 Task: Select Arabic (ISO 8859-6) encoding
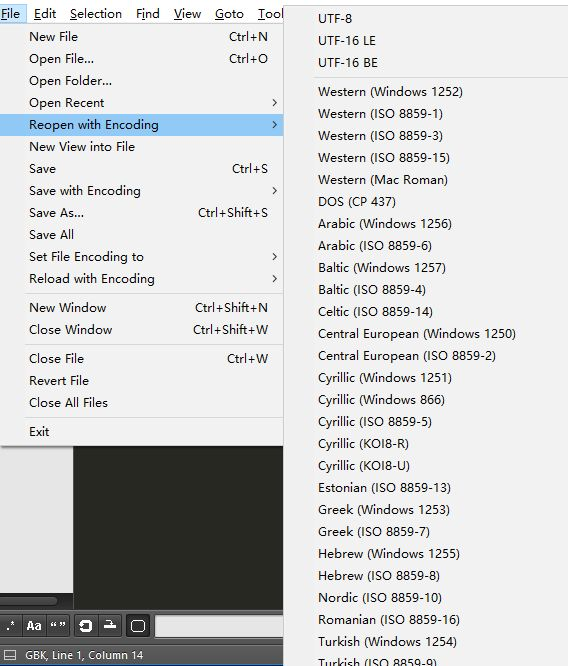tap(426, 246)
